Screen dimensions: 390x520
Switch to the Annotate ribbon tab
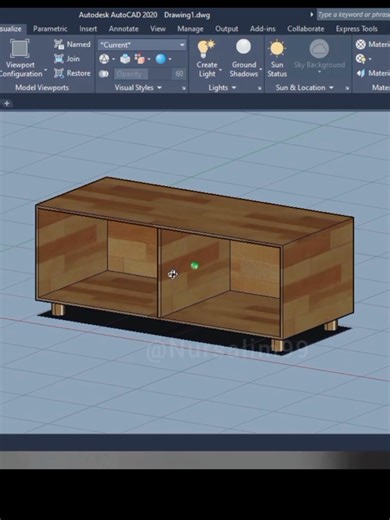tap(124, 29)
